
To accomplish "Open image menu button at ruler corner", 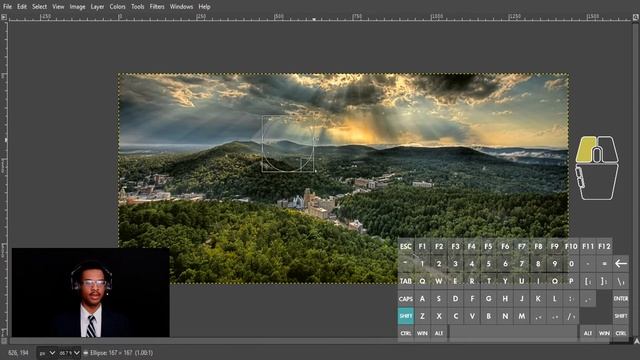I will pyautogui.click(x=4, y=17).
